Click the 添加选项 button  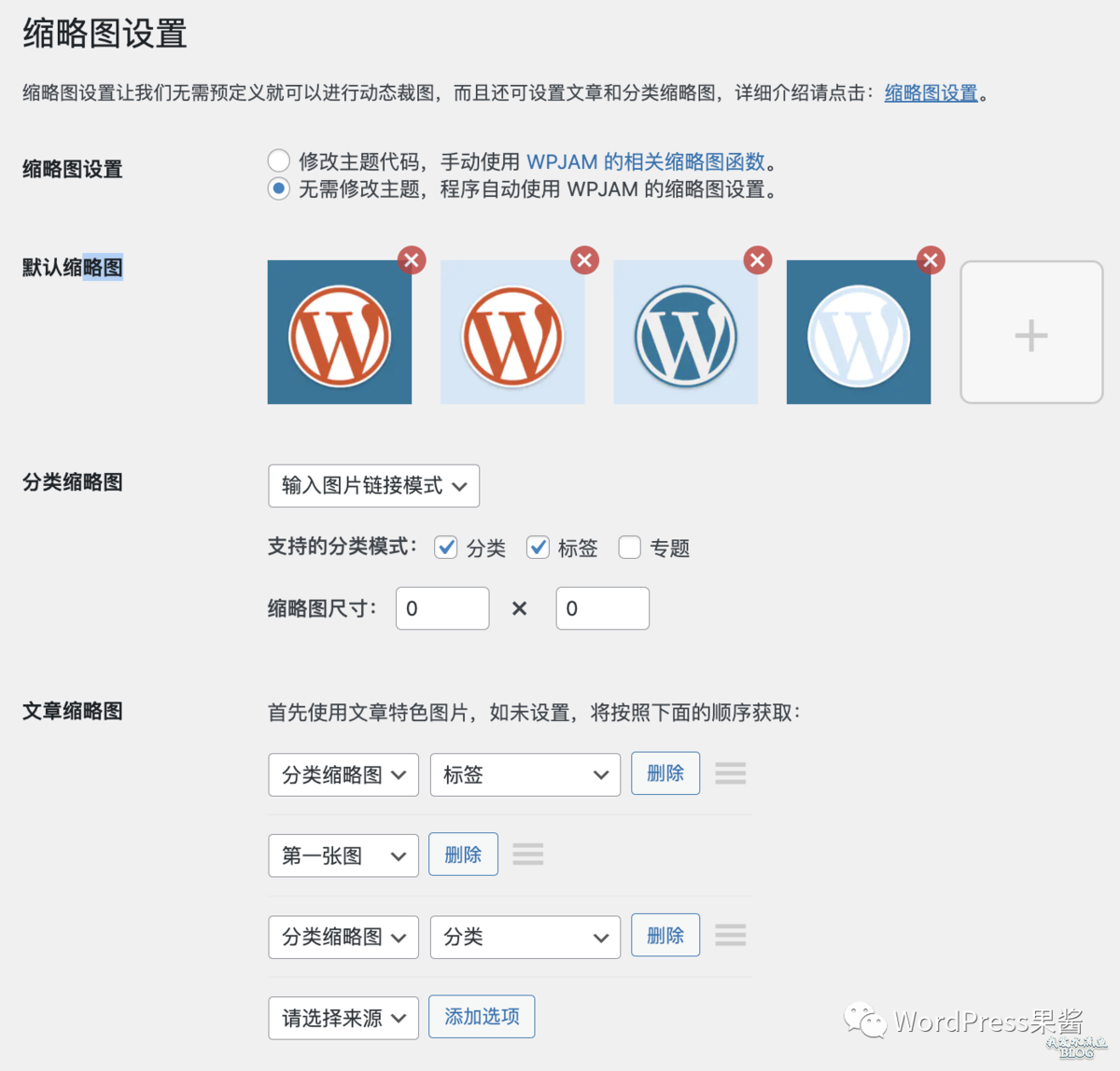[x=482, y=1017]
